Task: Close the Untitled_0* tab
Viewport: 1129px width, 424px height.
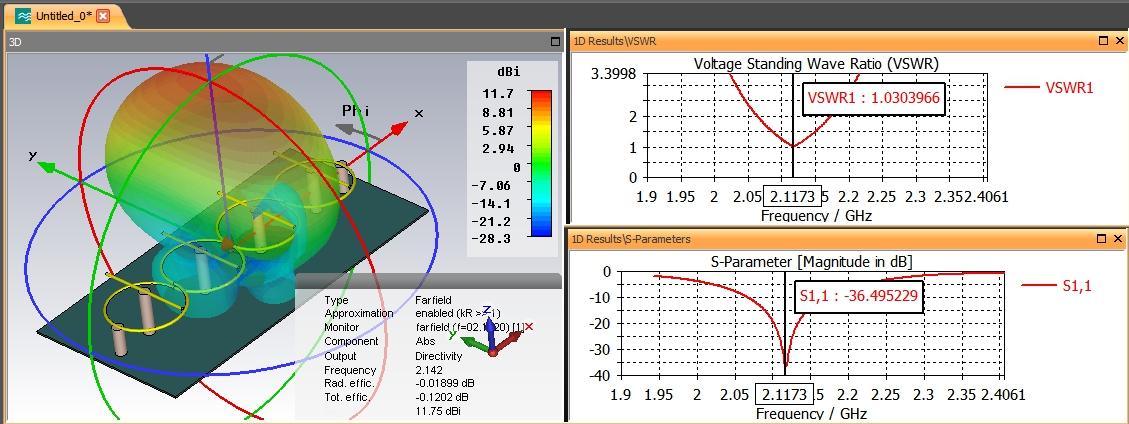Action: 103,16
